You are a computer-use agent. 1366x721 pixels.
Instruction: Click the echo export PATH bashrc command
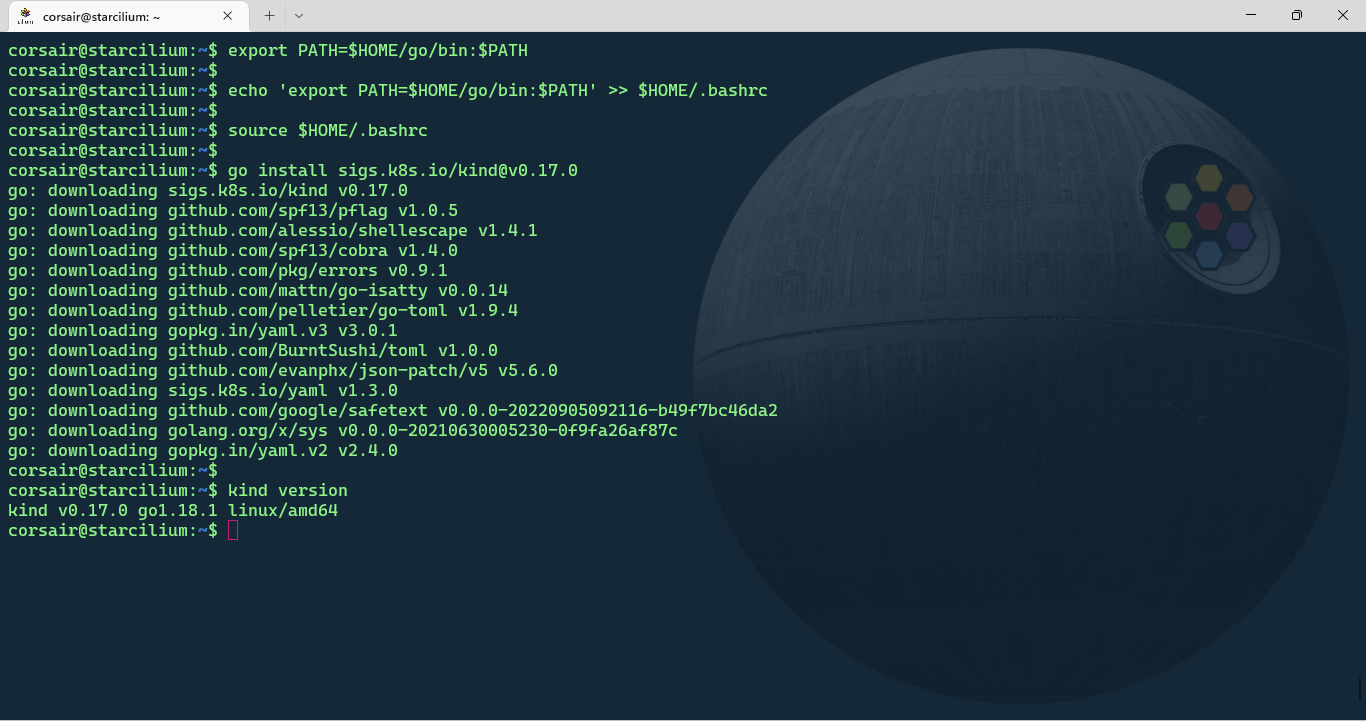point(497,90)
